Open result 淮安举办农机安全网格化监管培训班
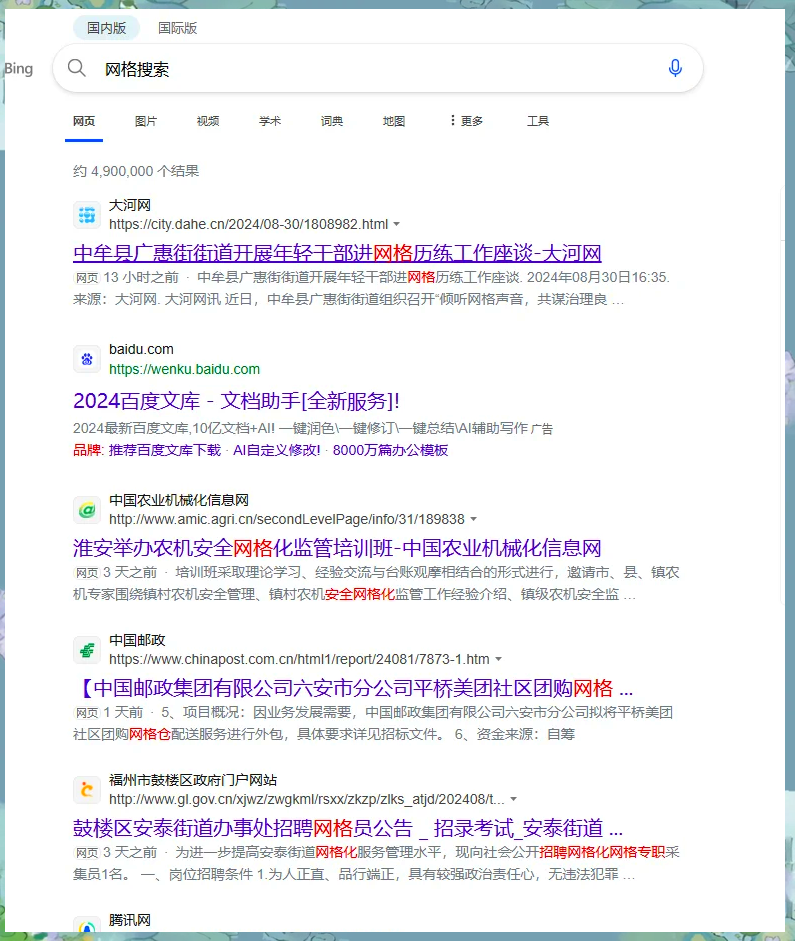The height and width of the screenshot is (941, 795). coord(337,548)
